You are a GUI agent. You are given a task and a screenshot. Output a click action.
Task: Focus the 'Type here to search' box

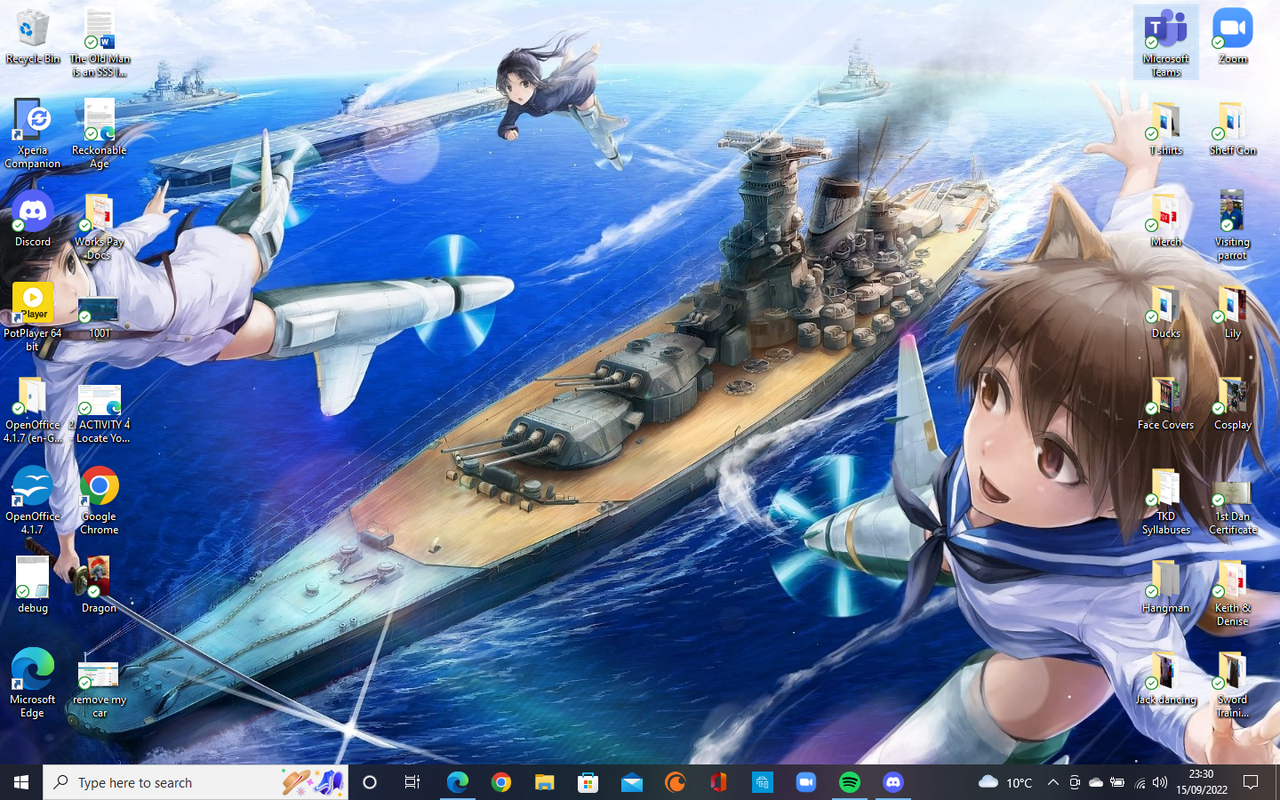(x=196, y=782)
